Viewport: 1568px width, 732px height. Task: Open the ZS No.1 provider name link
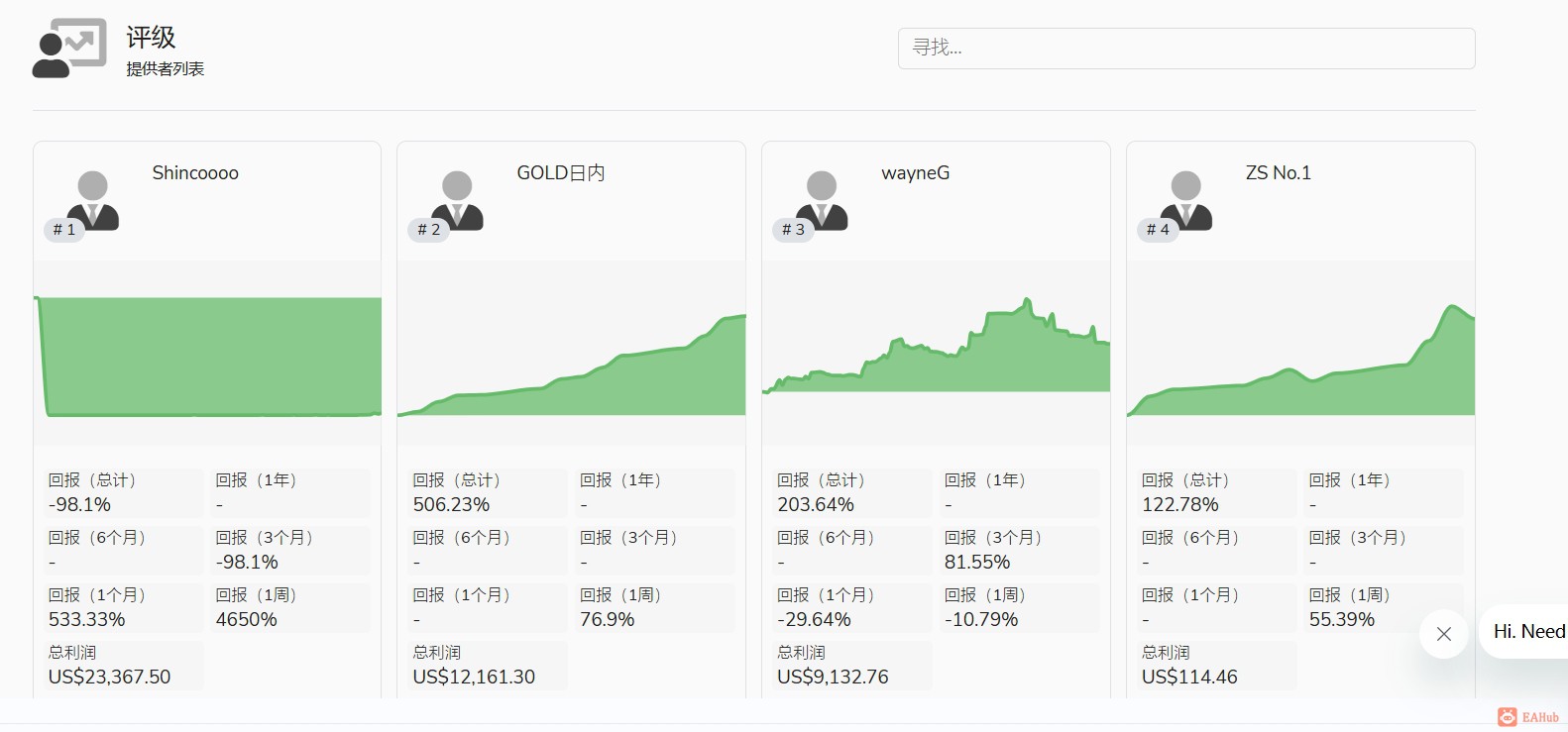1279,173
